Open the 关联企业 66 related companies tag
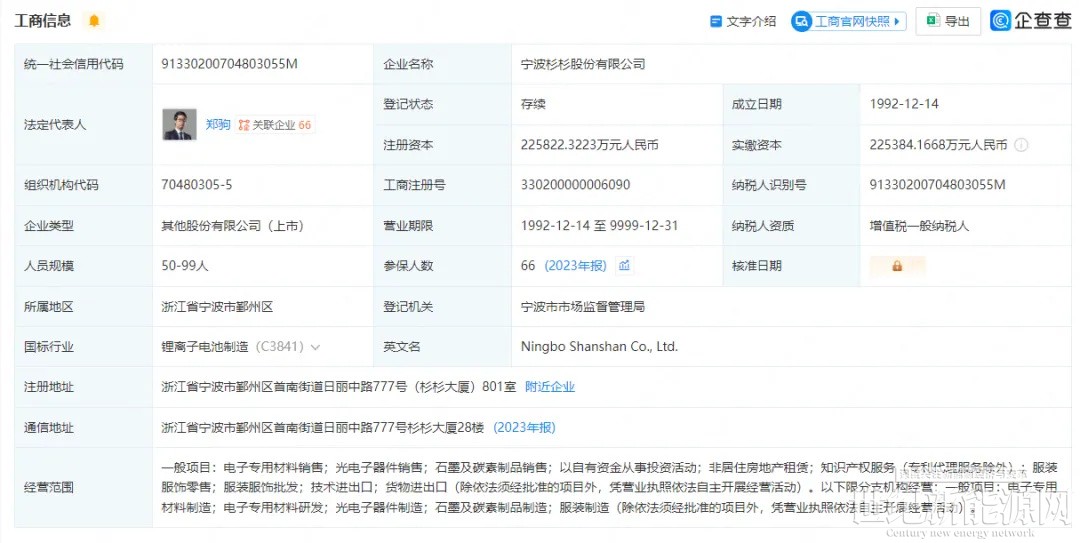The height and width of the screenshot is (543, 1080). coord(275,125)
